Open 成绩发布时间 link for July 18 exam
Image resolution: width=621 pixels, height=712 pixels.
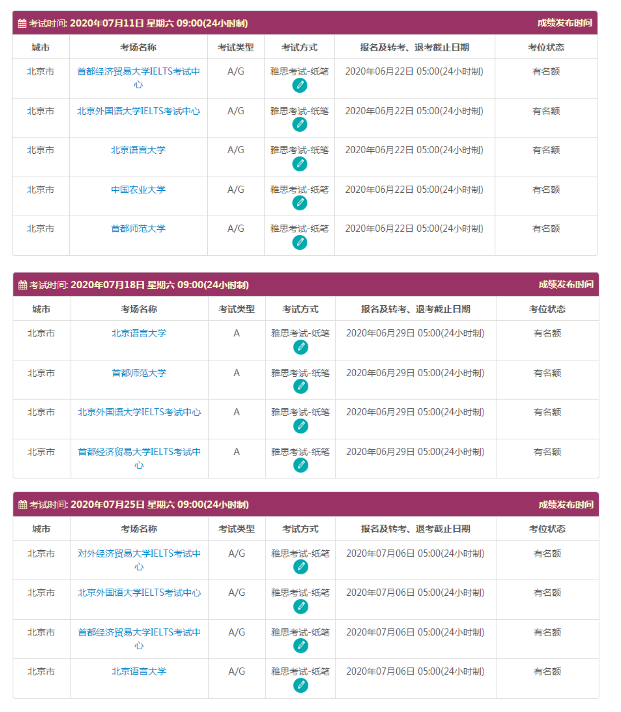(565, 285)
